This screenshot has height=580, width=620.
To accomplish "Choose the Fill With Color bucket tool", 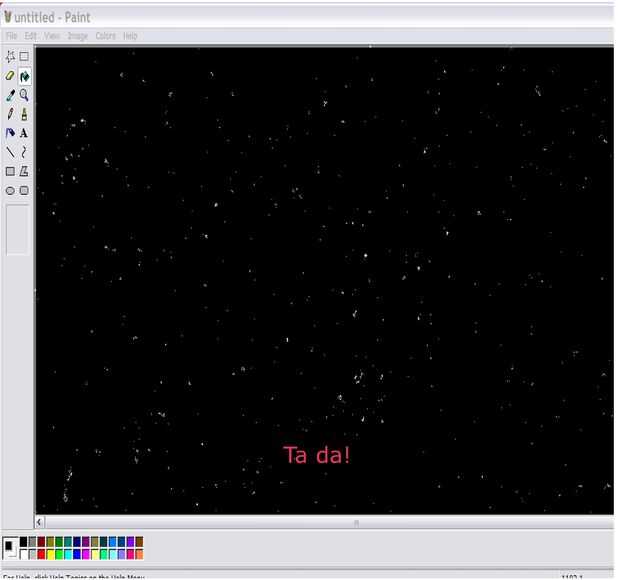I will pos(25,76).
